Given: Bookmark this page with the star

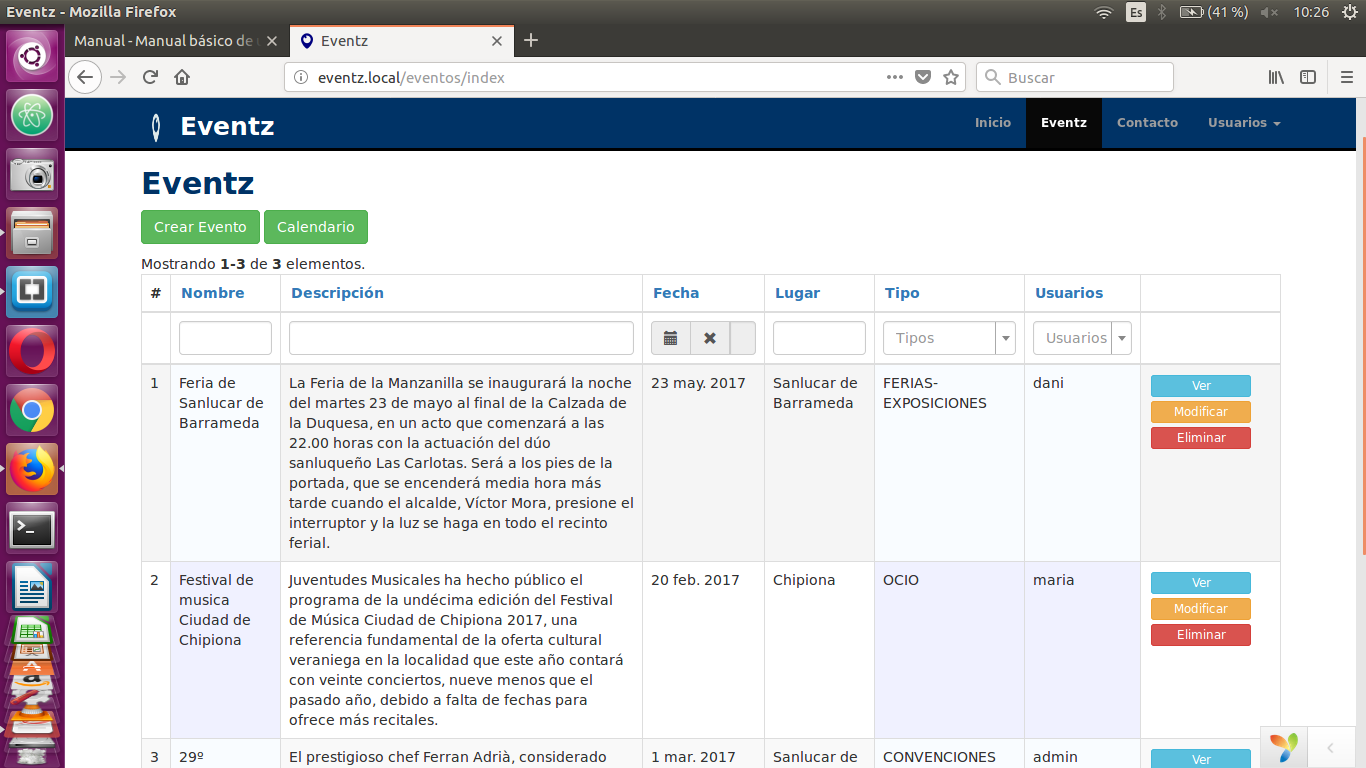Looking at the screenshot, I should [x=951, y=77].
